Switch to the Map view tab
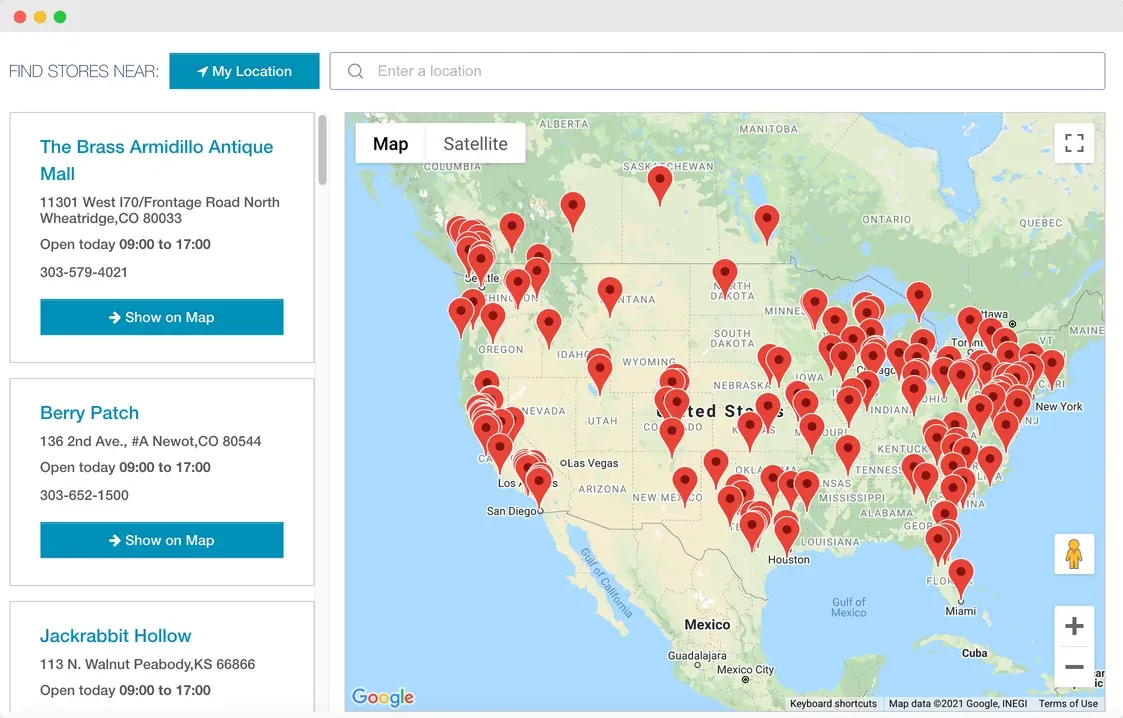Image resolution: width=1123 pixels, height=718 pixels. coord(389,143)
